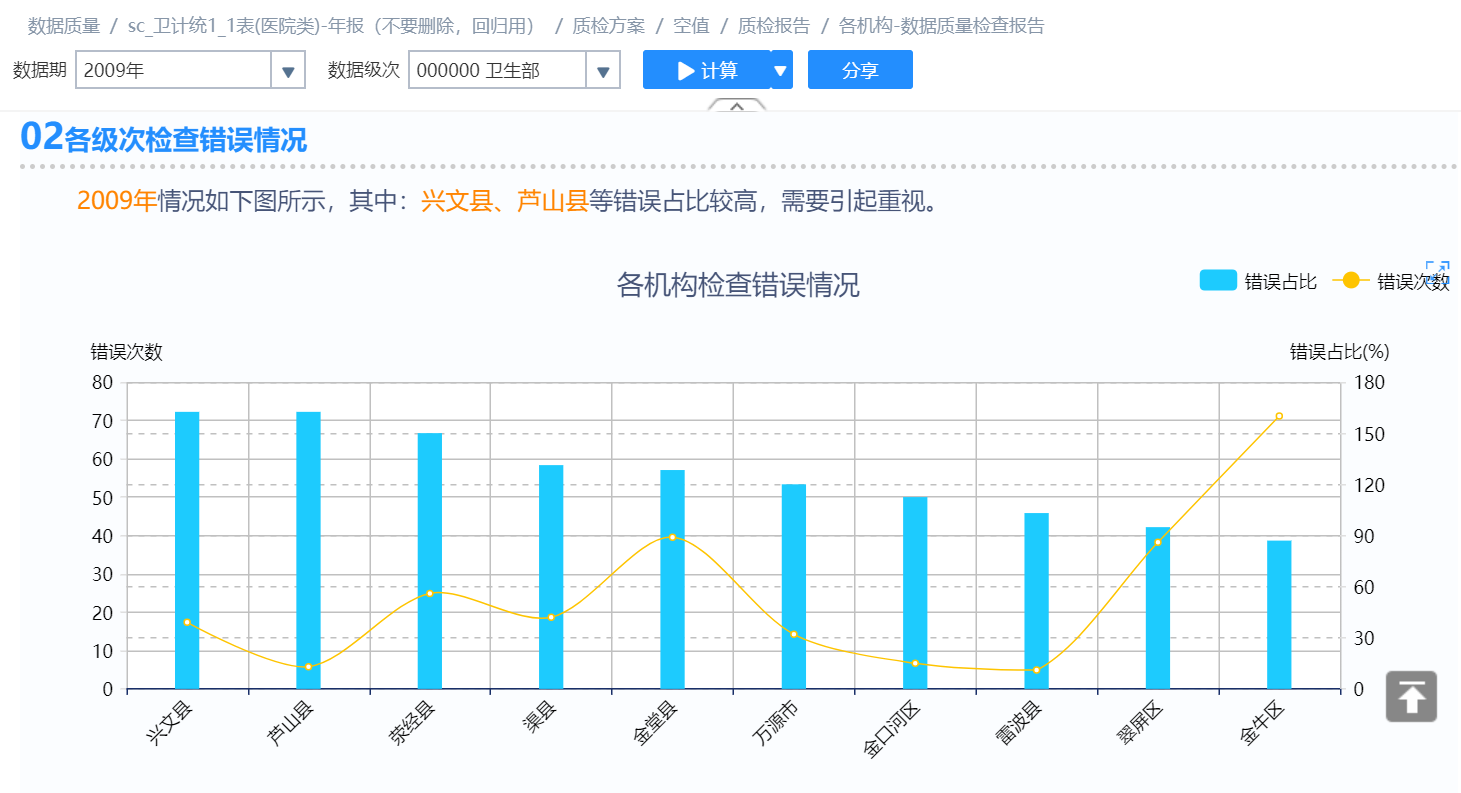Click the 02各级次检查错误情况 heading

(x=164, y=138)
